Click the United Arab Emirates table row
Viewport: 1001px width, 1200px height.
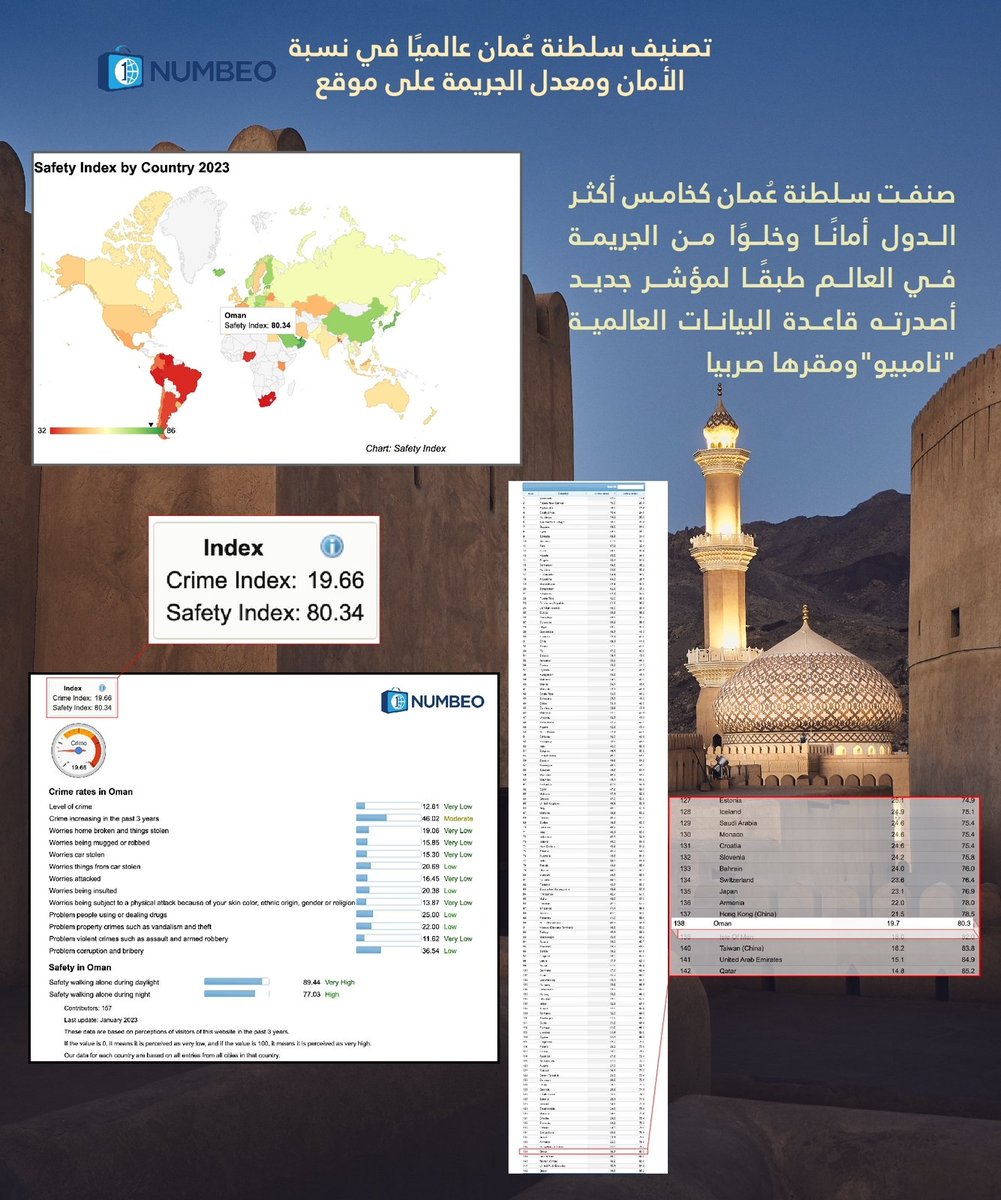(826, 959)
